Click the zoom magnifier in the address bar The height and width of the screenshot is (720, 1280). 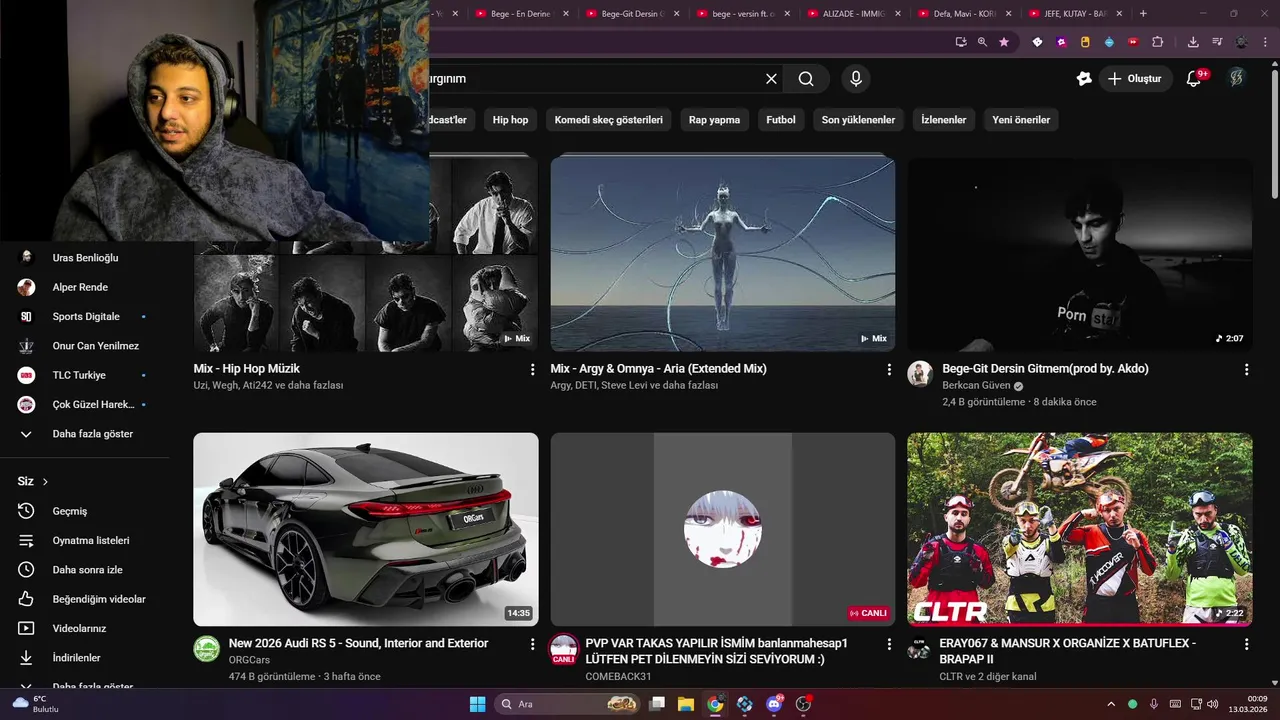[982, 42]
